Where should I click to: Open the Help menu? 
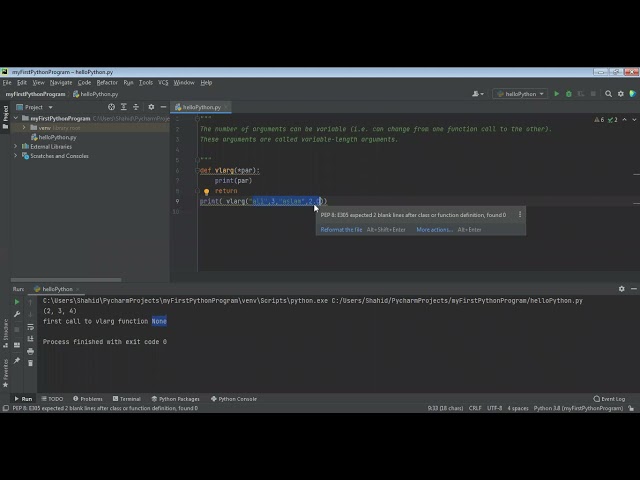[206, 82]
